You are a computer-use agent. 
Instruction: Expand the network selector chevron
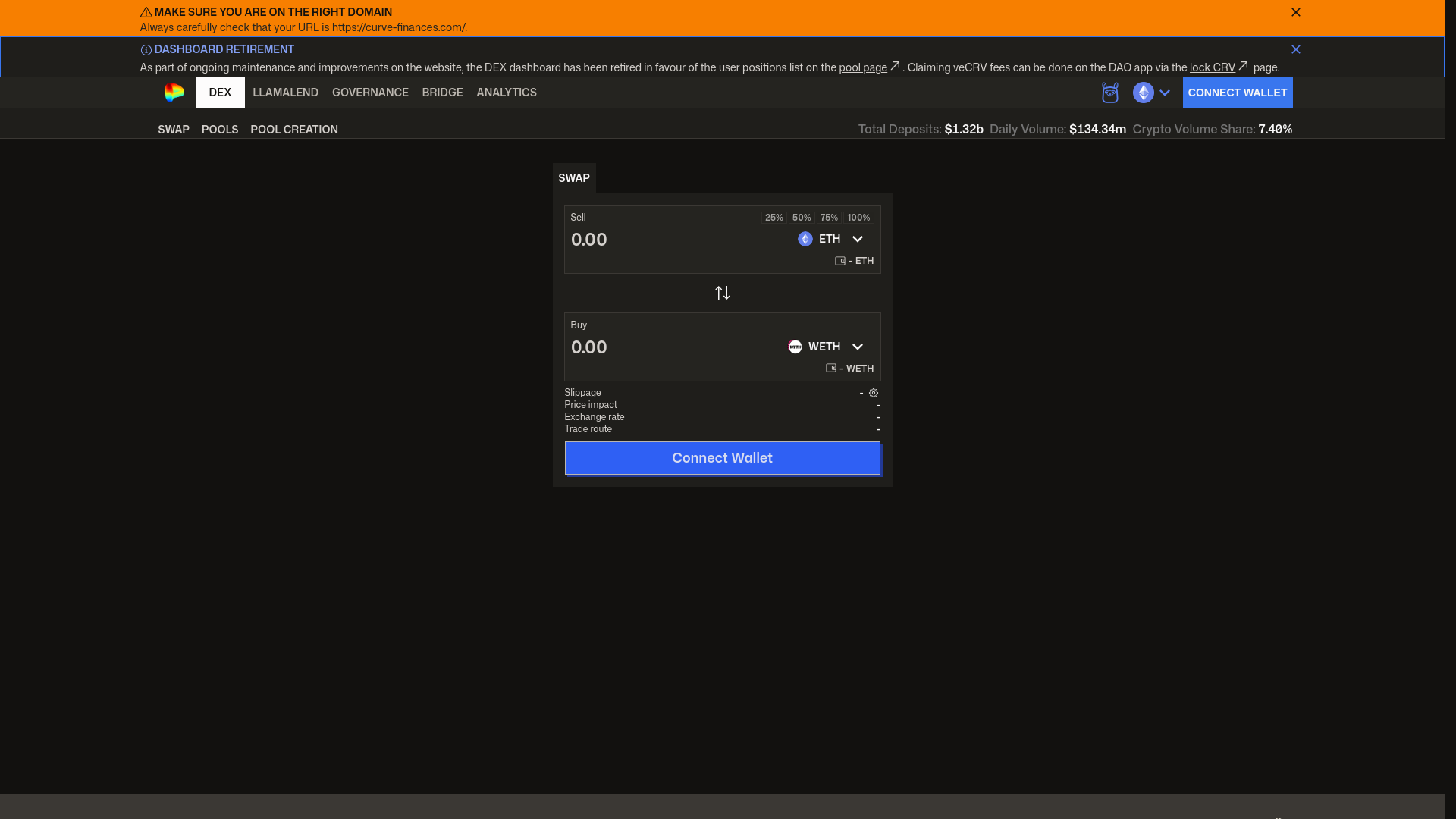pyautogui.click(x=1165, y=93)
